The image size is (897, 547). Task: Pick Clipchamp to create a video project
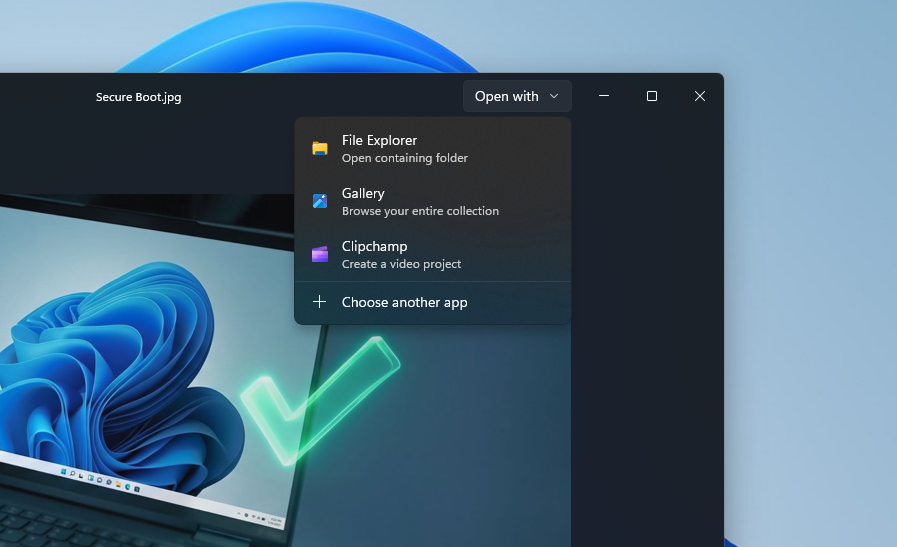tap(432, 255)
